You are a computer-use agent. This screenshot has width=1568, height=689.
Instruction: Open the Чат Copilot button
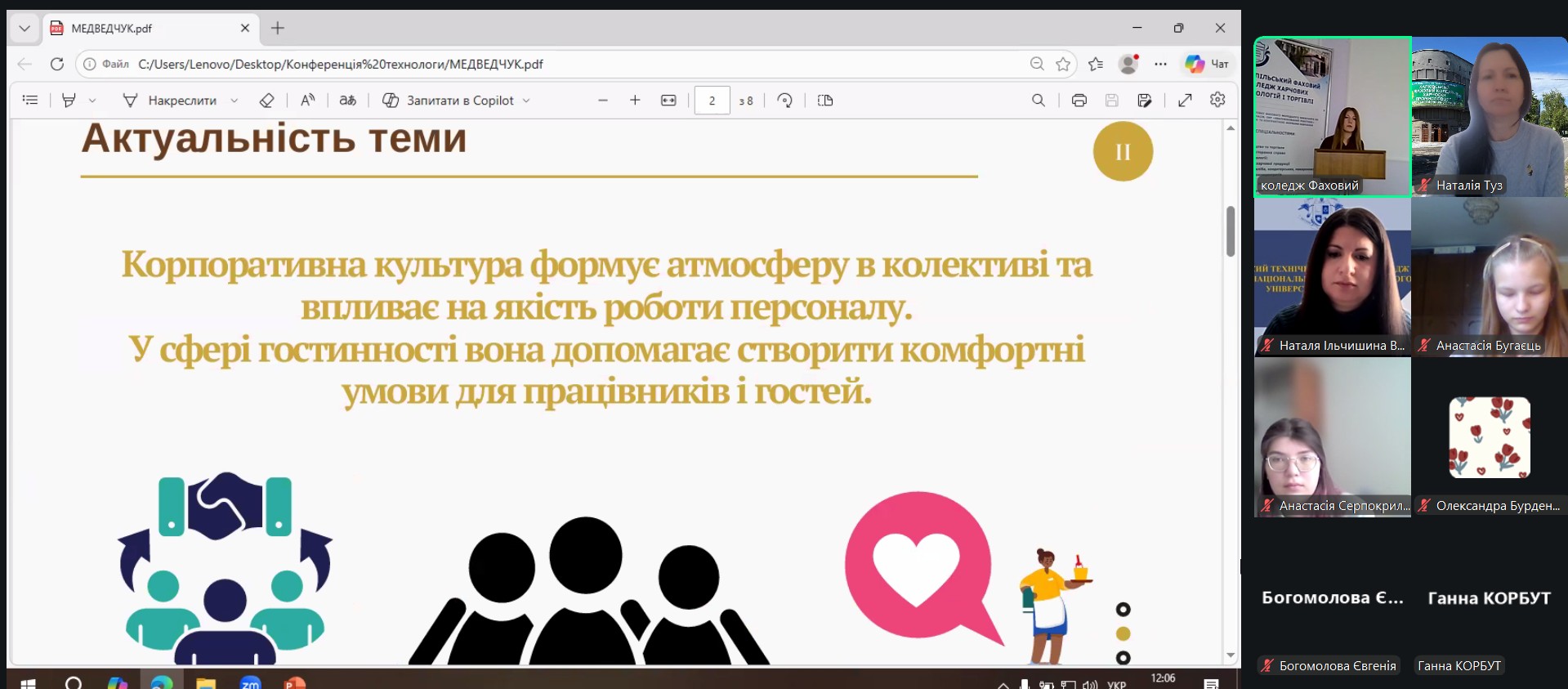[1208, 64]
